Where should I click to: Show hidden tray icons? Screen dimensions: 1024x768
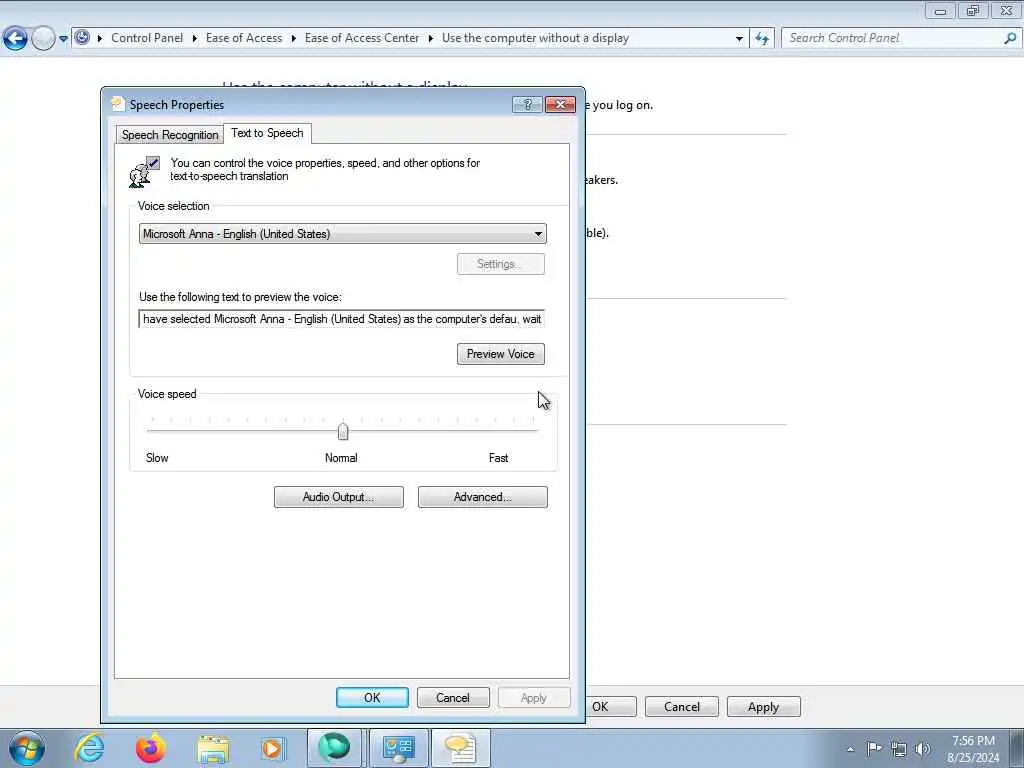(850, 749)
